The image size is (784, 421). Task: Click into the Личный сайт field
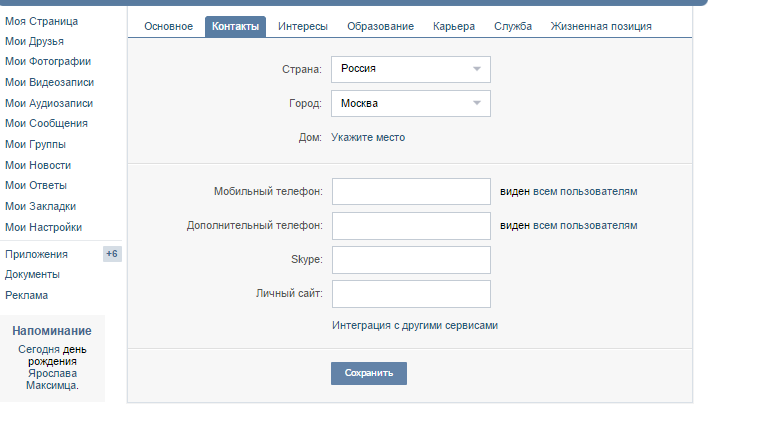point(412,294)
